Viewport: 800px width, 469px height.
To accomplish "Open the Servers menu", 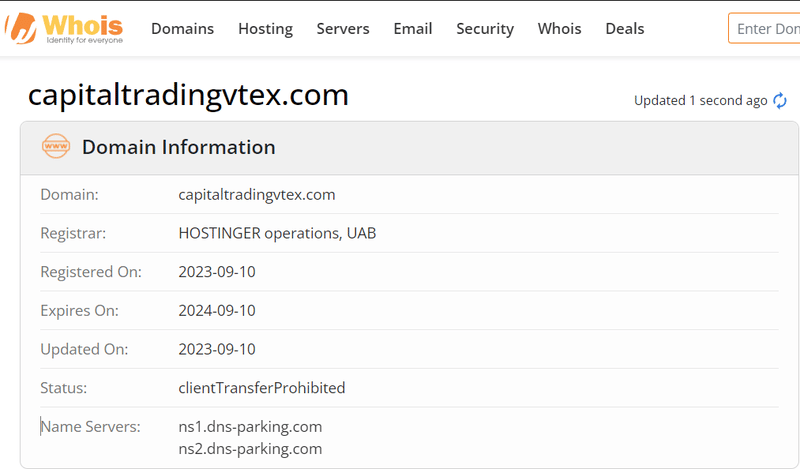I will coord(343,29).
